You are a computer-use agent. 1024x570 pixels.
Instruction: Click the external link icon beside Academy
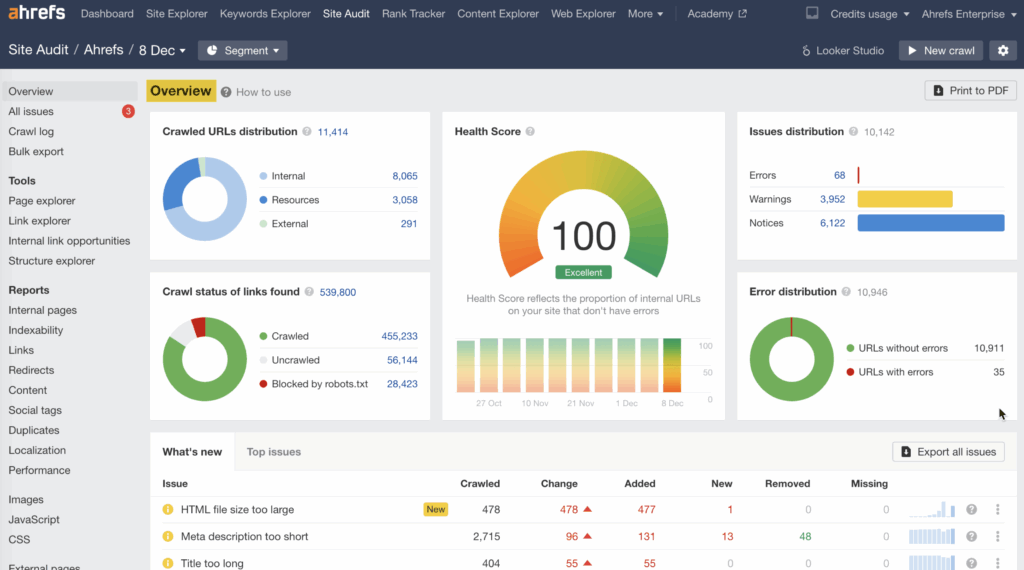click(x=743, y=13)
